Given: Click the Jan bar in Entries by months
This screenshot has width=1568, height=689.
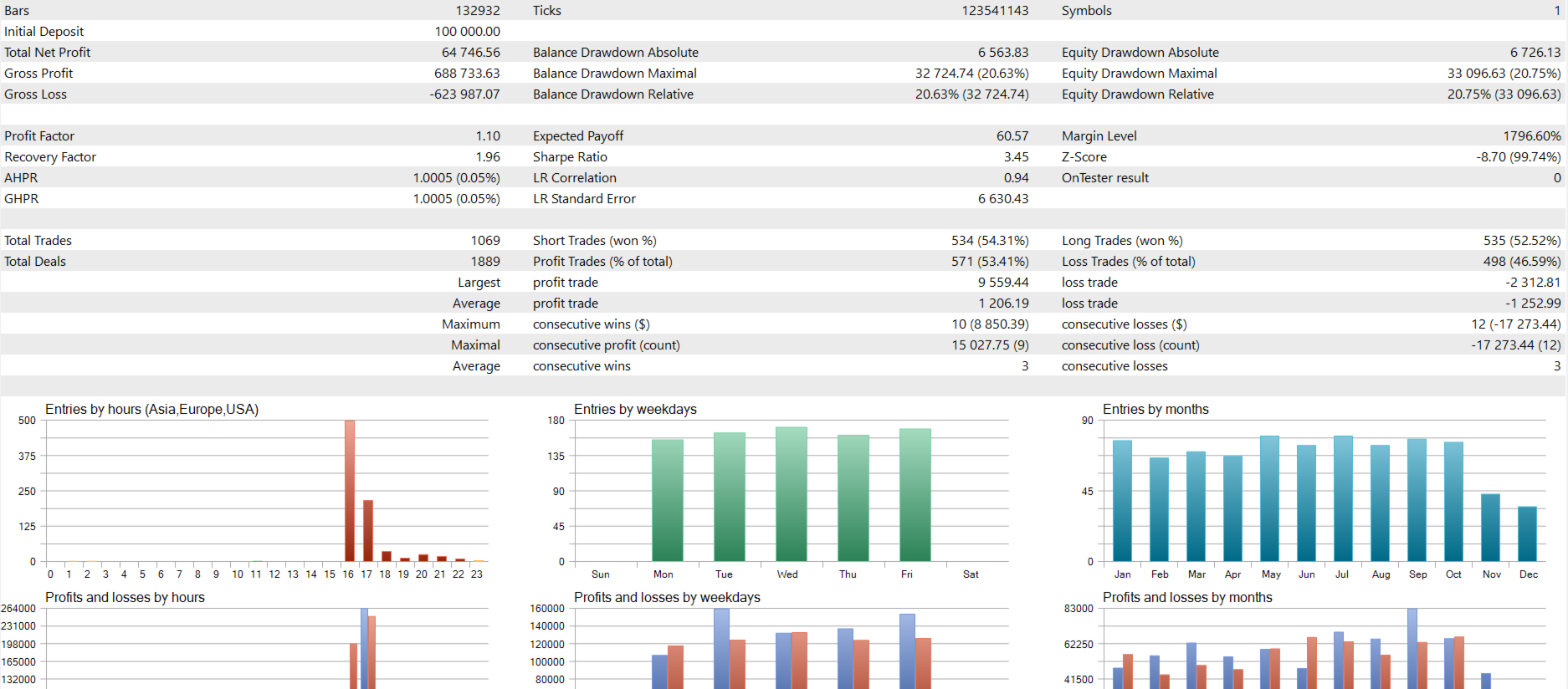Looking at the screenshot, I should point(1122,501).
